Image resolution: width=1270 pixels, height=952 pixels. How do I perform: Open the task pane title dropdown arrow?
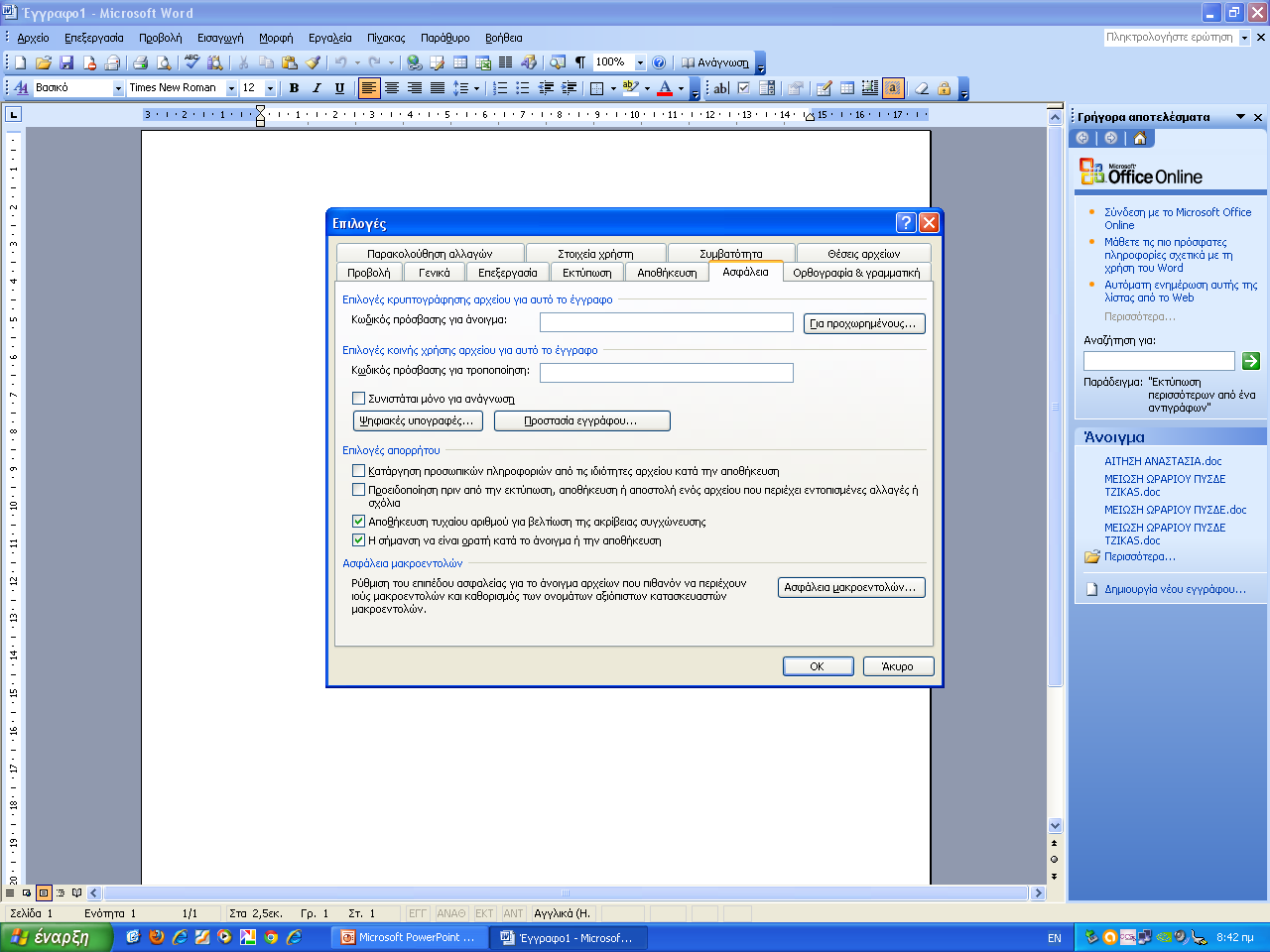pos(1240,117)
